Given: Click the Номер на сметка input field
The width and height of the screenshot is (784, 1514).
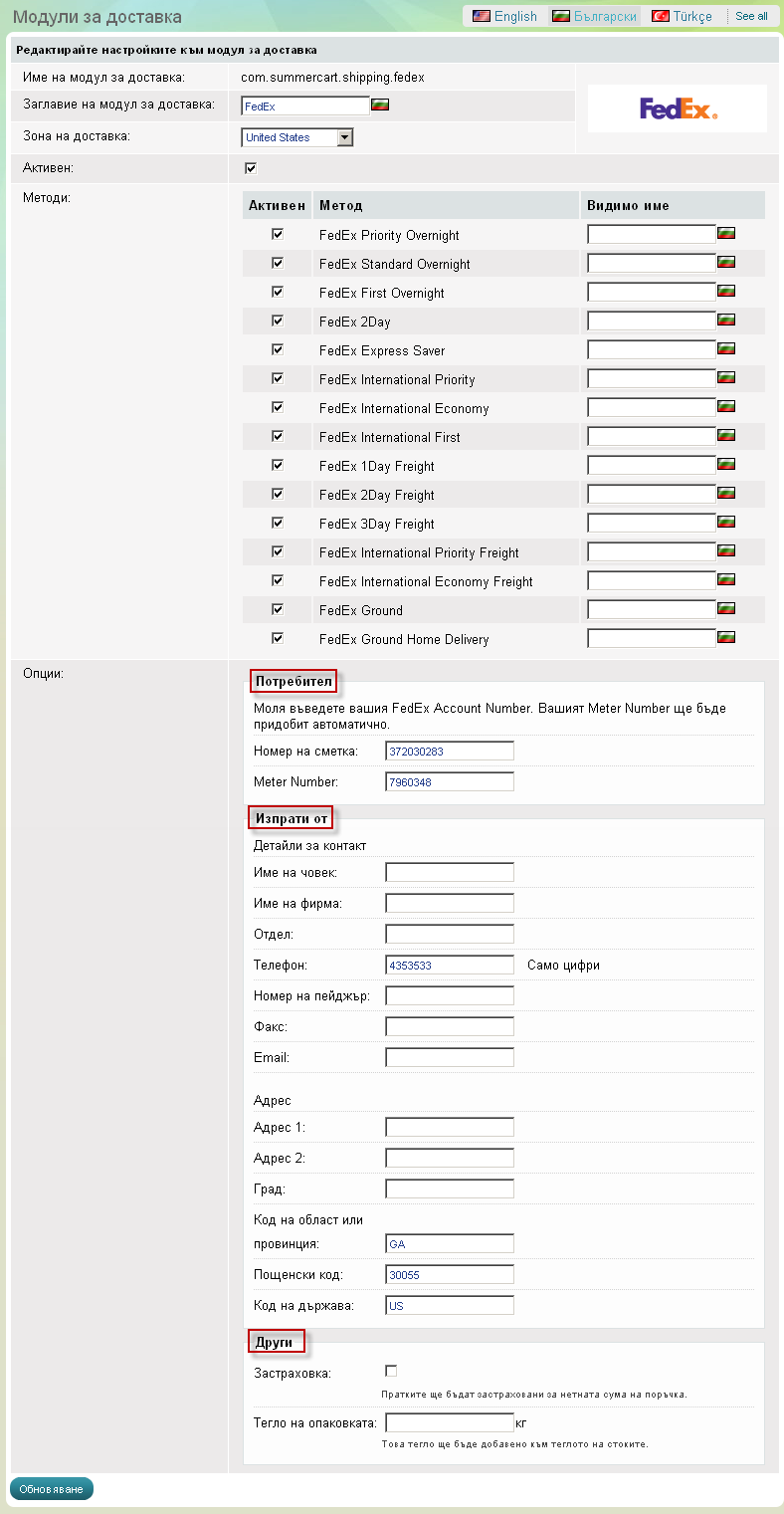Looking at the screenshot, I should tap(450, 751).
